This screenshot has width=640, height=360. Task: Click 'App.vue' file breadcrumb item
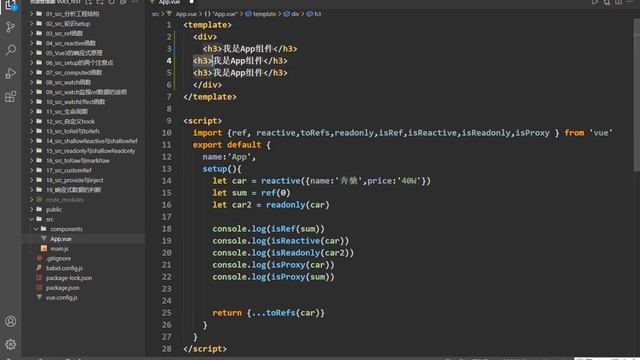pos(186,14)
